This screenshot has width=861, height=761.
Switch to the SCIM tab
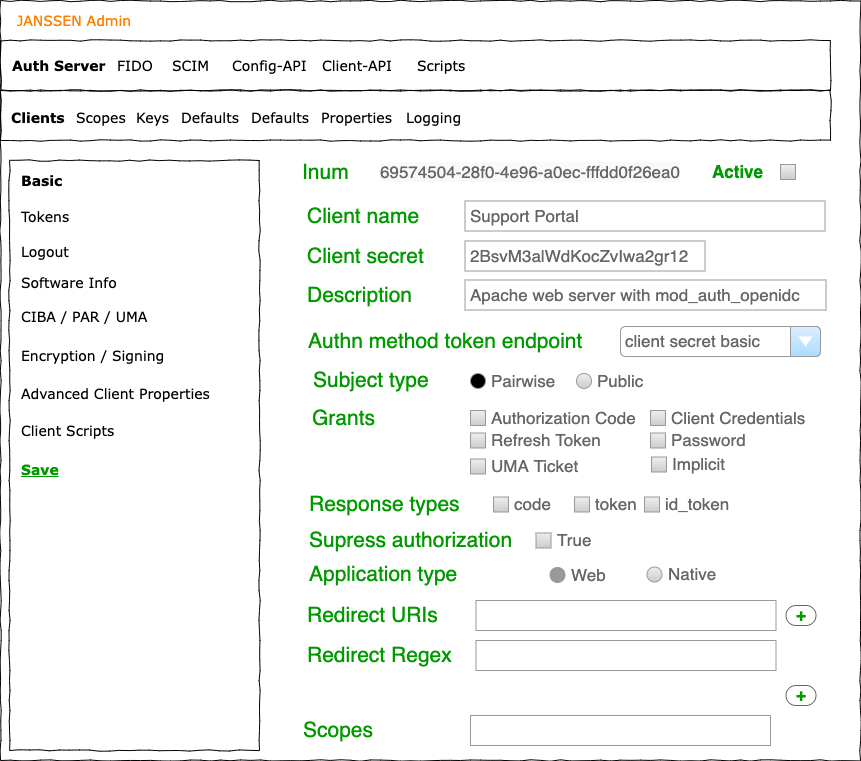pos(191,66)
